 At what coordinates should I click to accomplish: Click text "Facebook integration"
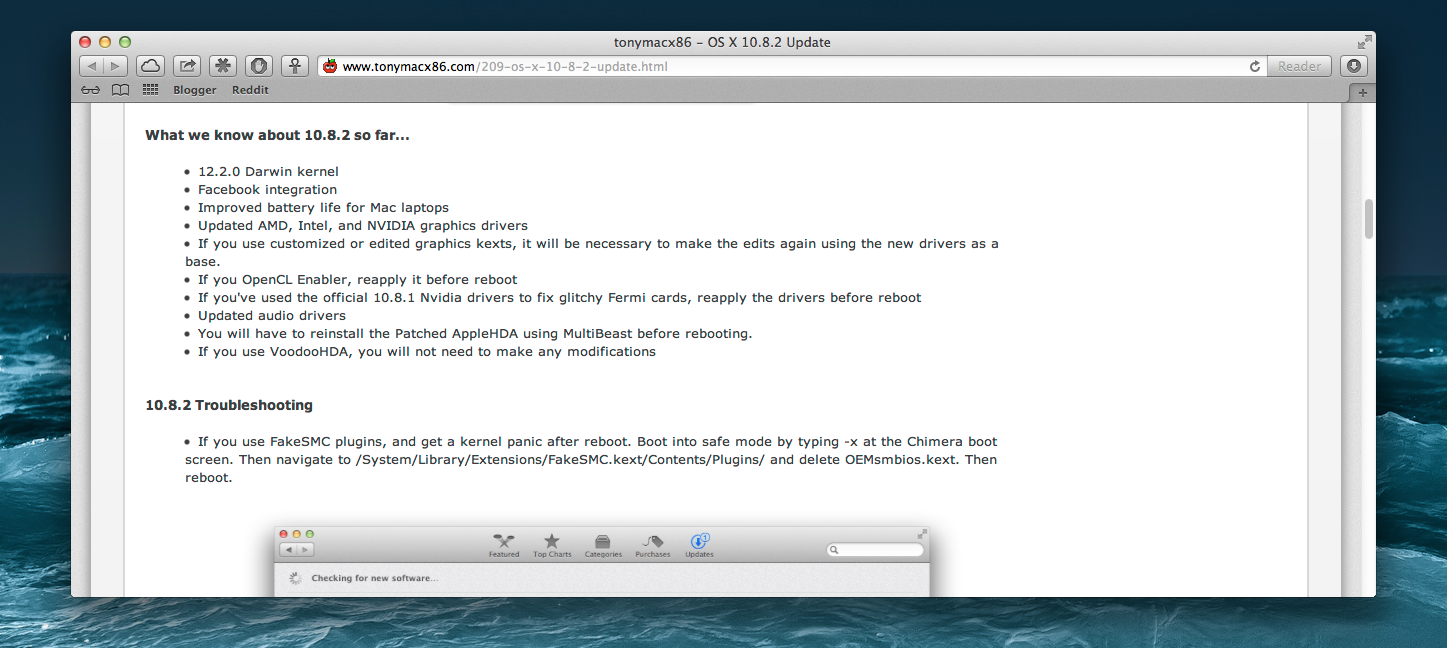pyautogui.click(x=267, y=189)
